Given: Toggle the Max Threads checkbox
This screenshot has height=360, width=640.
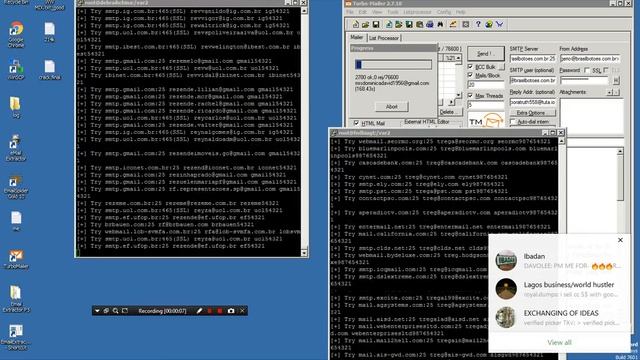Looking at the screenshot, I should pyautogui.click(x=470, y=96).
